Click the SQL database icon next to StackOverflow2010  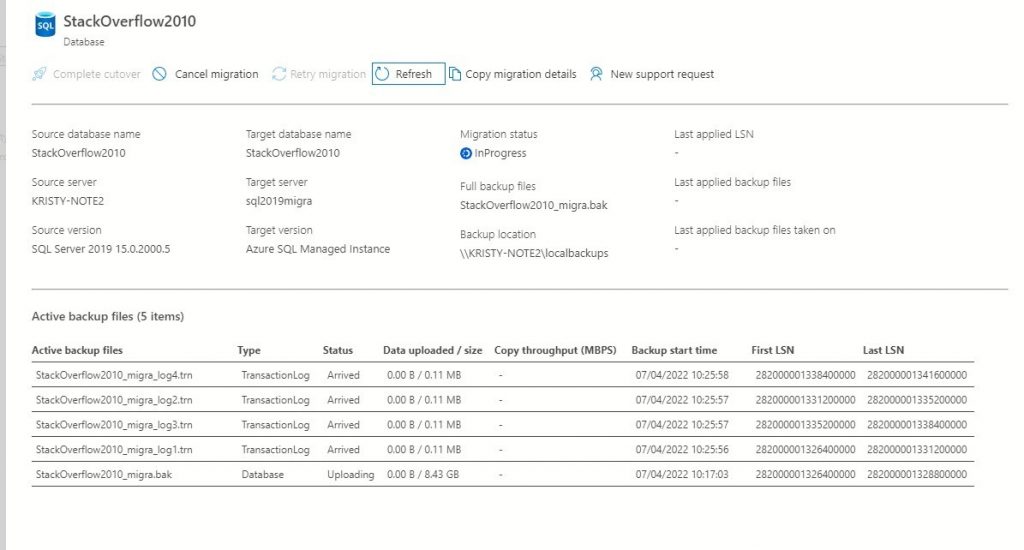[45, 25]
